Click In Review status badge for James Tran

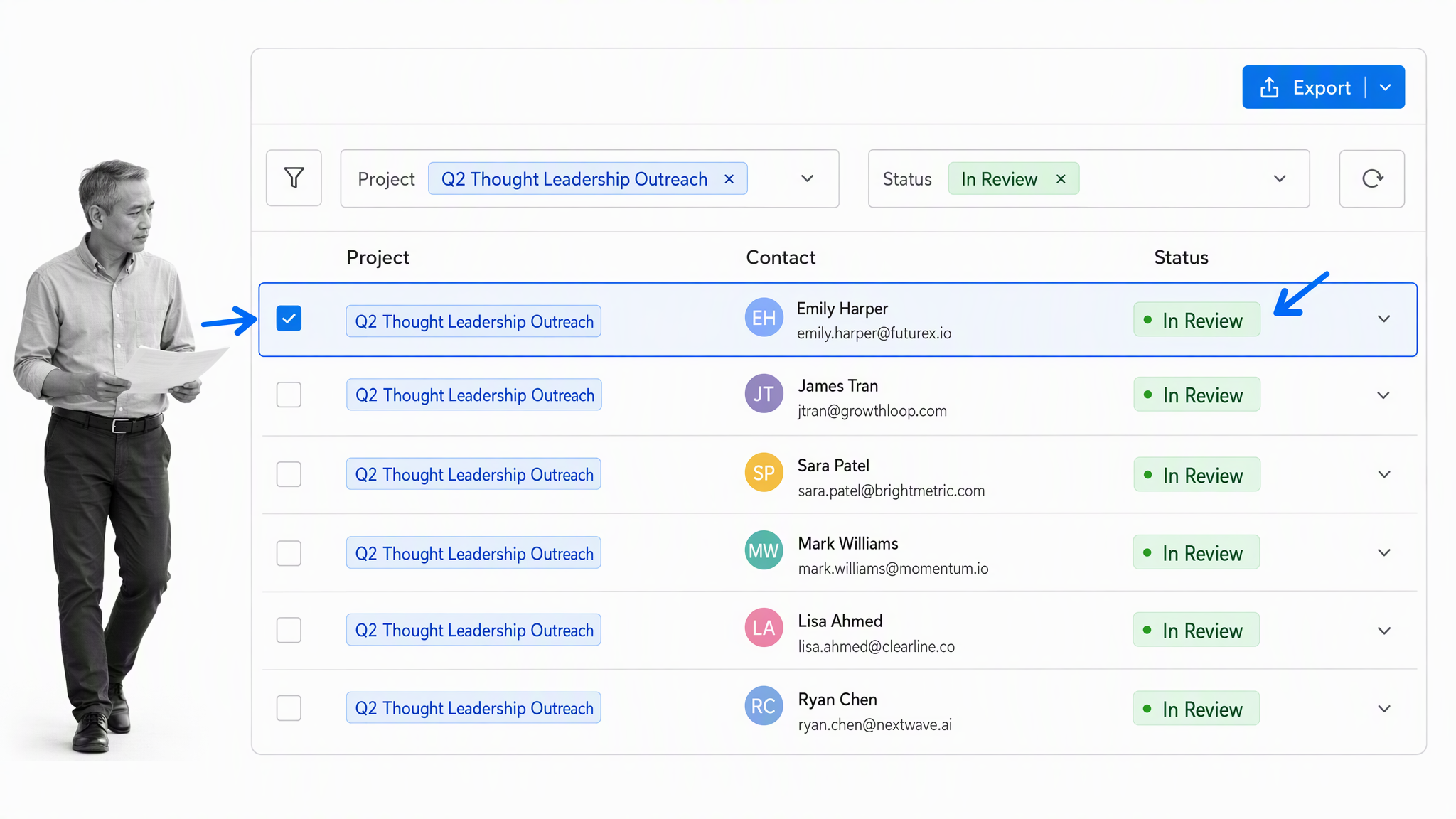[1197, 395]
